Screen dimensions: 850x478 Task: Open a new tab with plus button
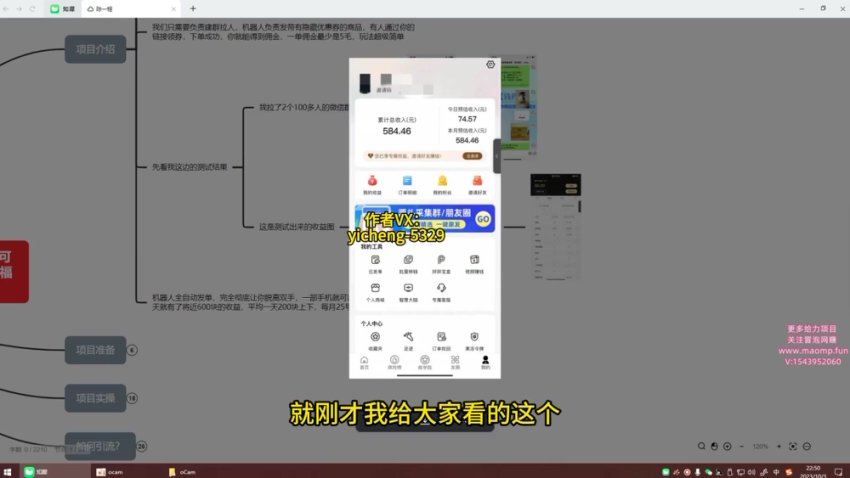coord(193,8)
